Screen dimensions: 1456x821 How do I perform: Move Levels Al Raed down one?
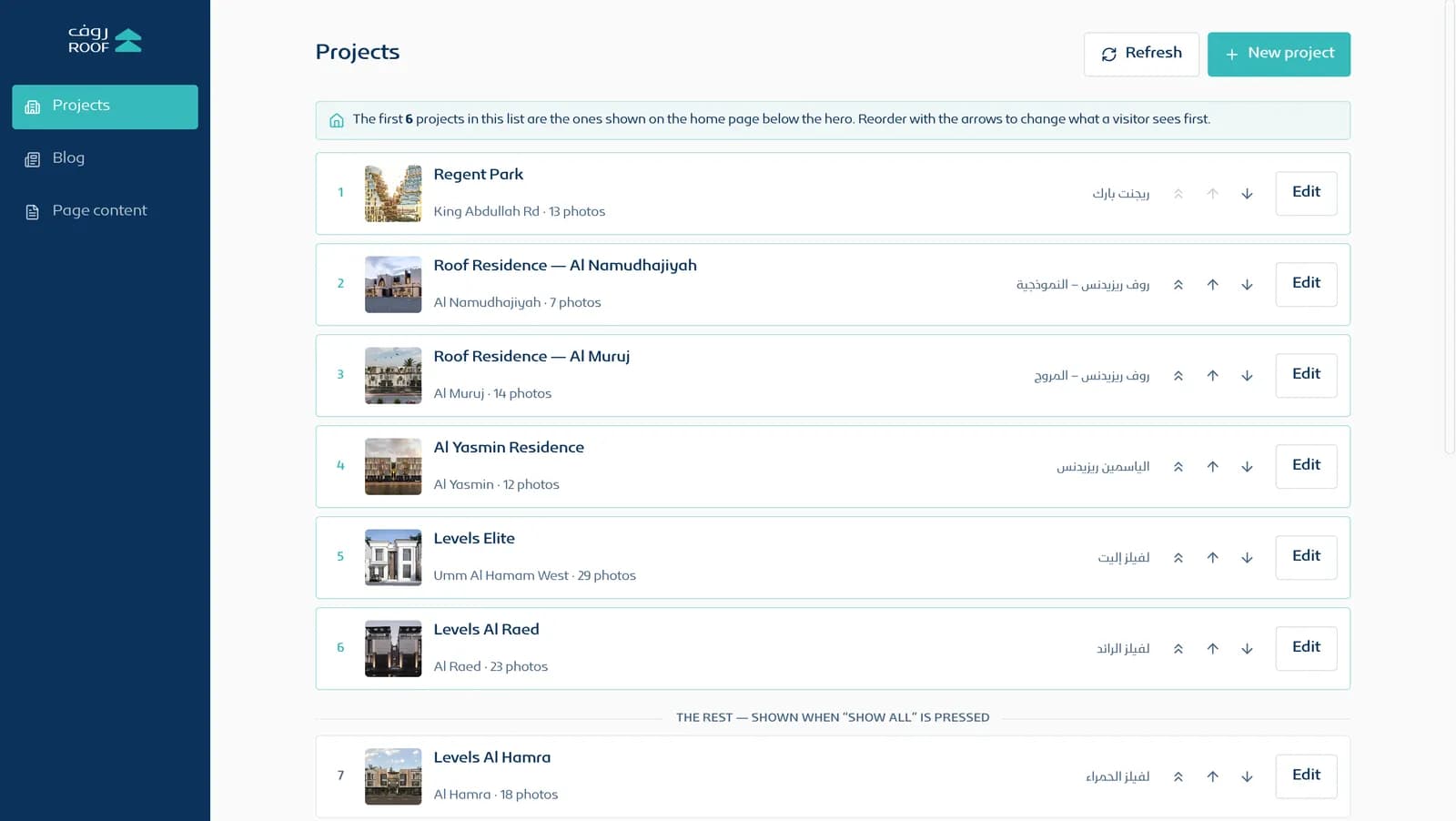coord(1247,649)
